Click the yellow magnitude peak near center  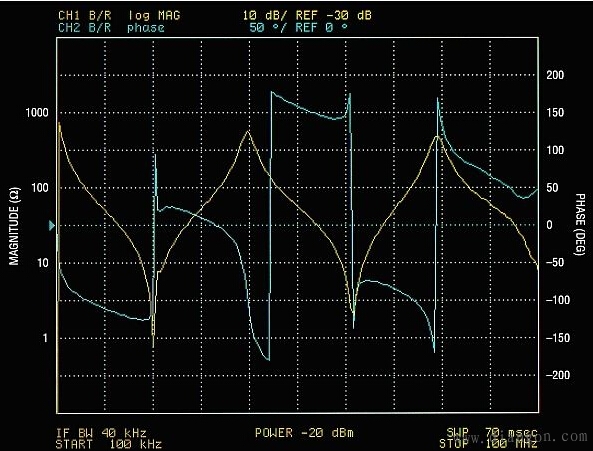[248, 132]
